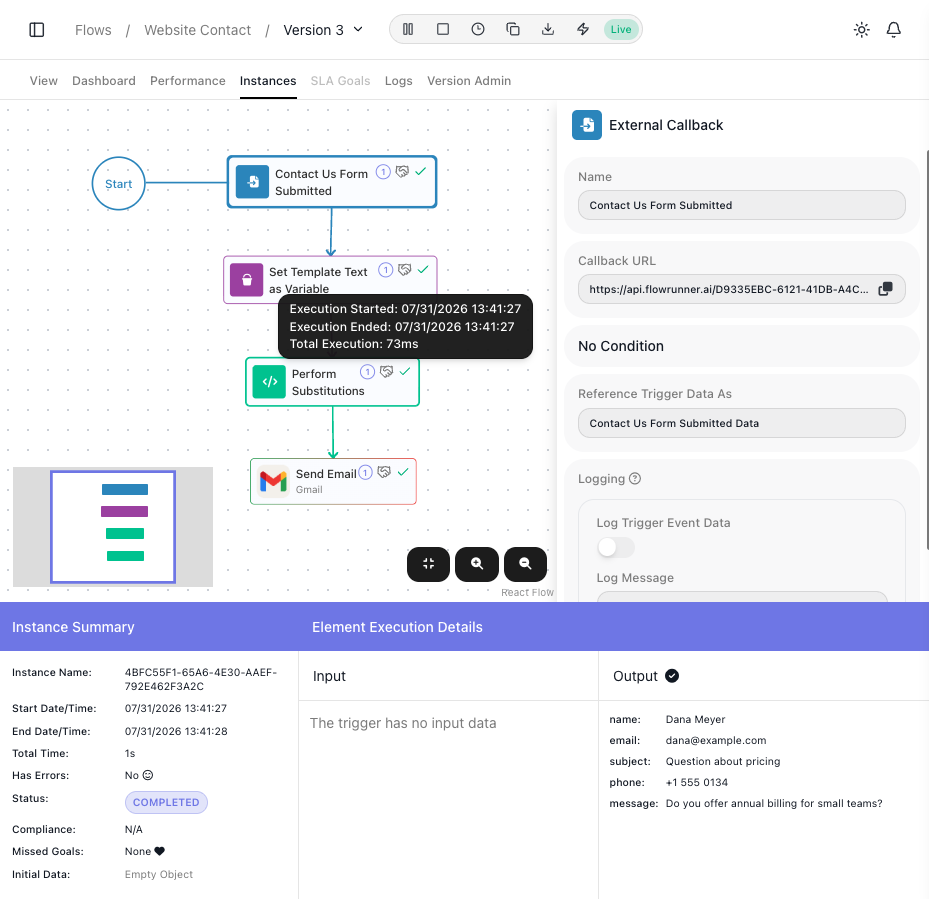Click the React Flow attribution link
This screenshot has height=899, width=929.
[x=527, y=592]
